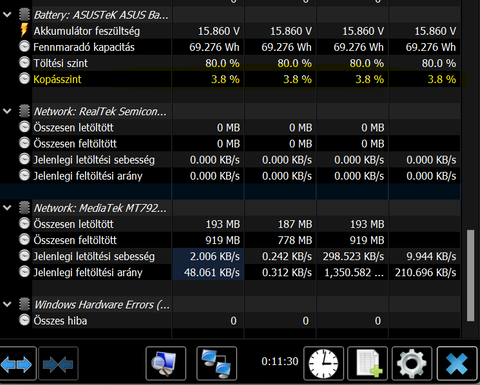480x385 pixels.
Task: Click the Battery ASUSTeK chip icon
Action: pos(24,15)
